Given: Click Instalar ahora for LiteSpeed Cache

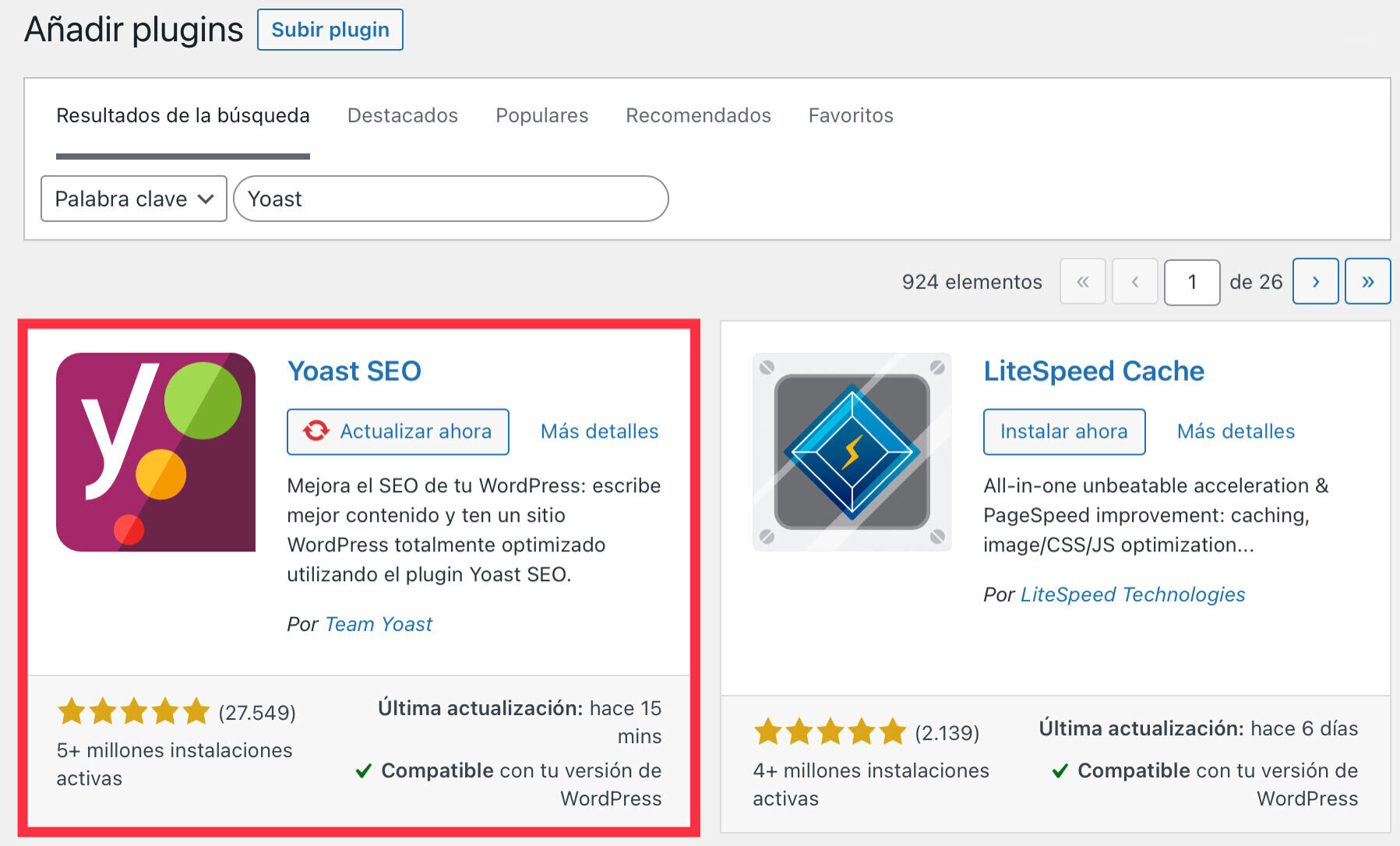Looking at the screenshot, I should (x=1064, y=432).
